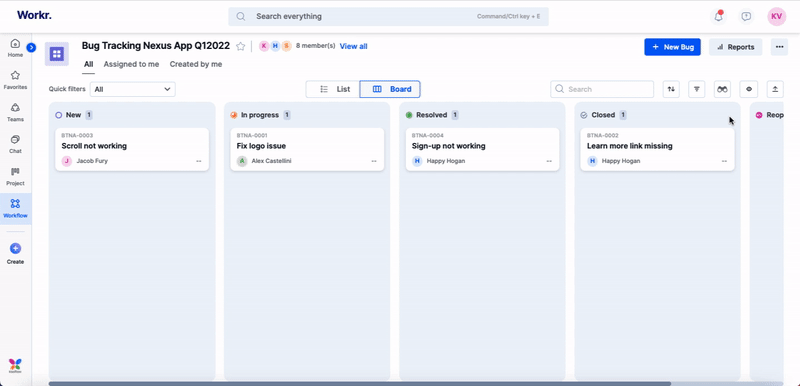800x386 pixels.
Task: Open Reports
Action: 735,47
